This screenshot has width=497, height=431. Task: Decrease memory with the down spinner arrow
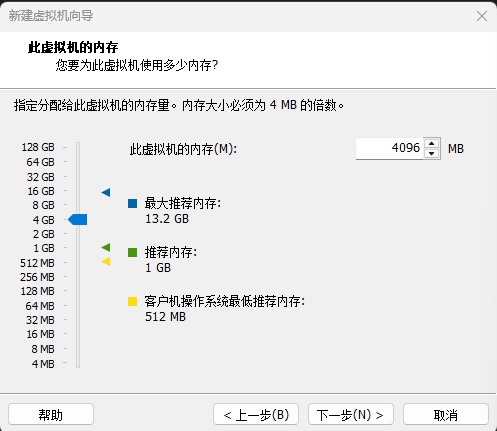click(x=432, y=154)
